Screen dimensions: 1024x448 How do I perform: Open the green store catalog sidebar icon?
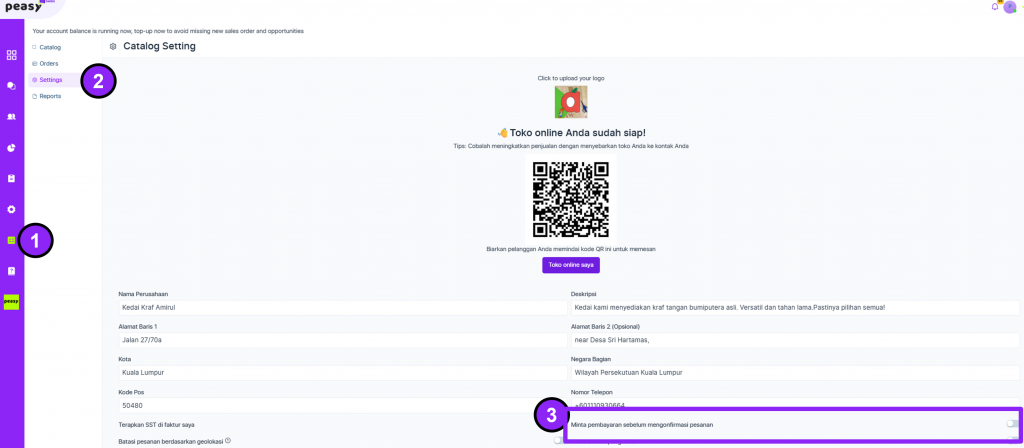tap(11, 240)
